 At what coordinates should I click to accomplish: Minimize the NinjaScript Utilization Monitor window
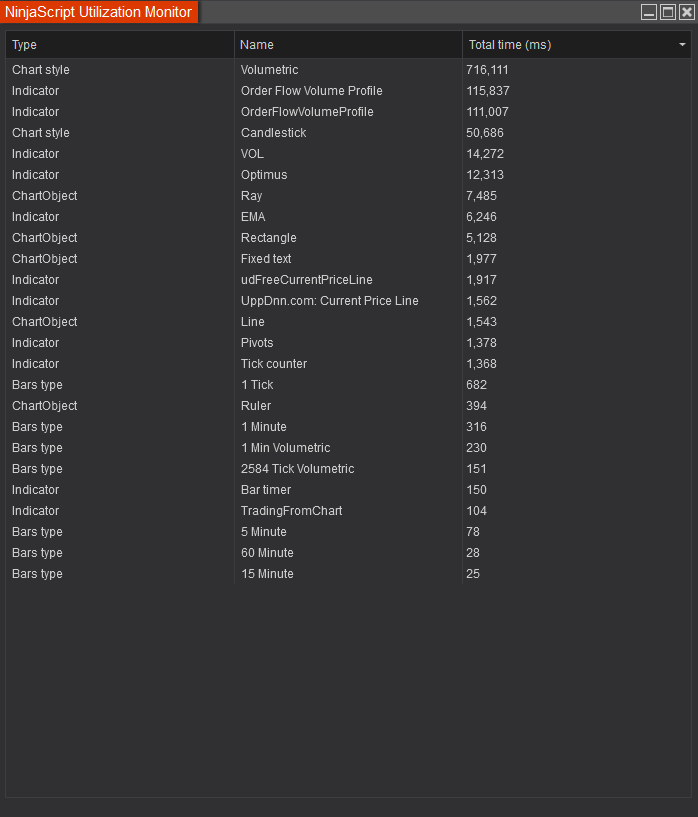point(649,13)
